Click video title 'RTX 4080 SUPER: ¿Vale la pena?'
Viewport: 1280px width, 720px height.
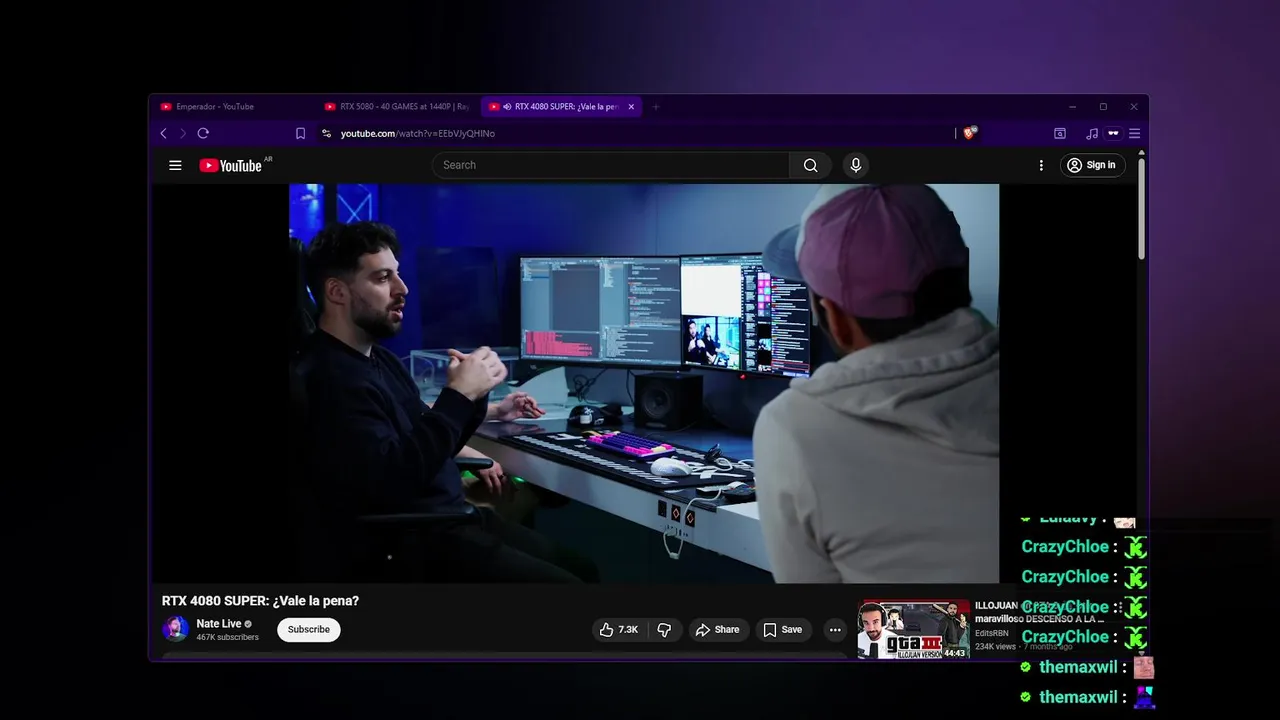coord(260,601)
